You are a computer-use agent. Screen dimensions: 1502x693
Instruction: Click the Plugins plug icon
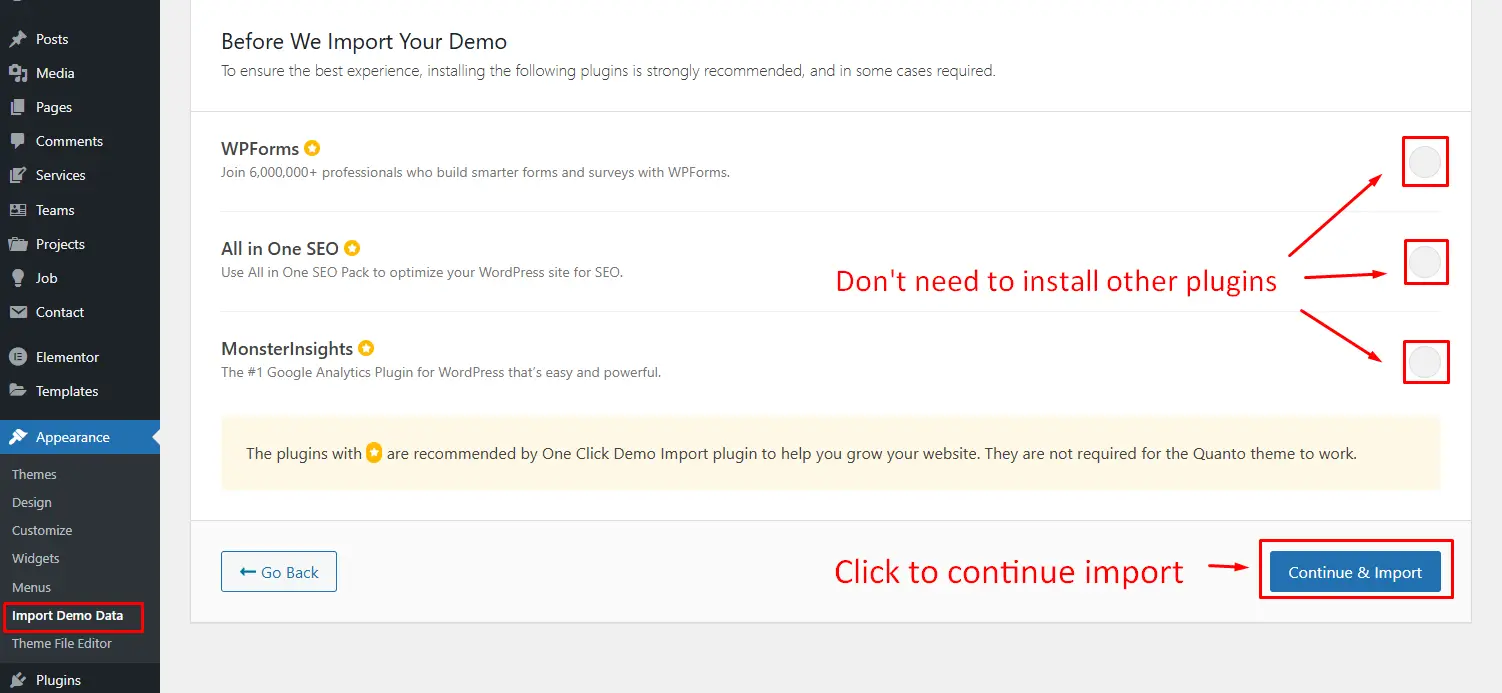point(18,680)
